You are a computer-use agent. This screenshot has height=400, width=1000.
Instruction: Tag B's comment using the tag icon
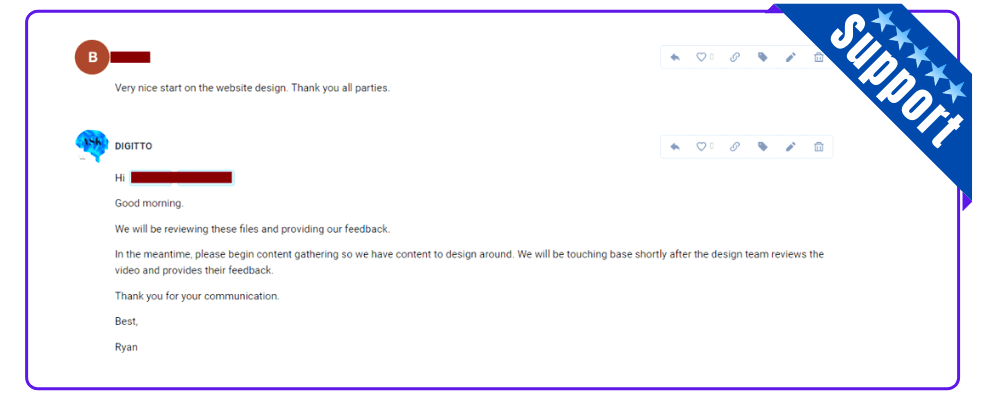pyautogui.click(x=763, y=57)
